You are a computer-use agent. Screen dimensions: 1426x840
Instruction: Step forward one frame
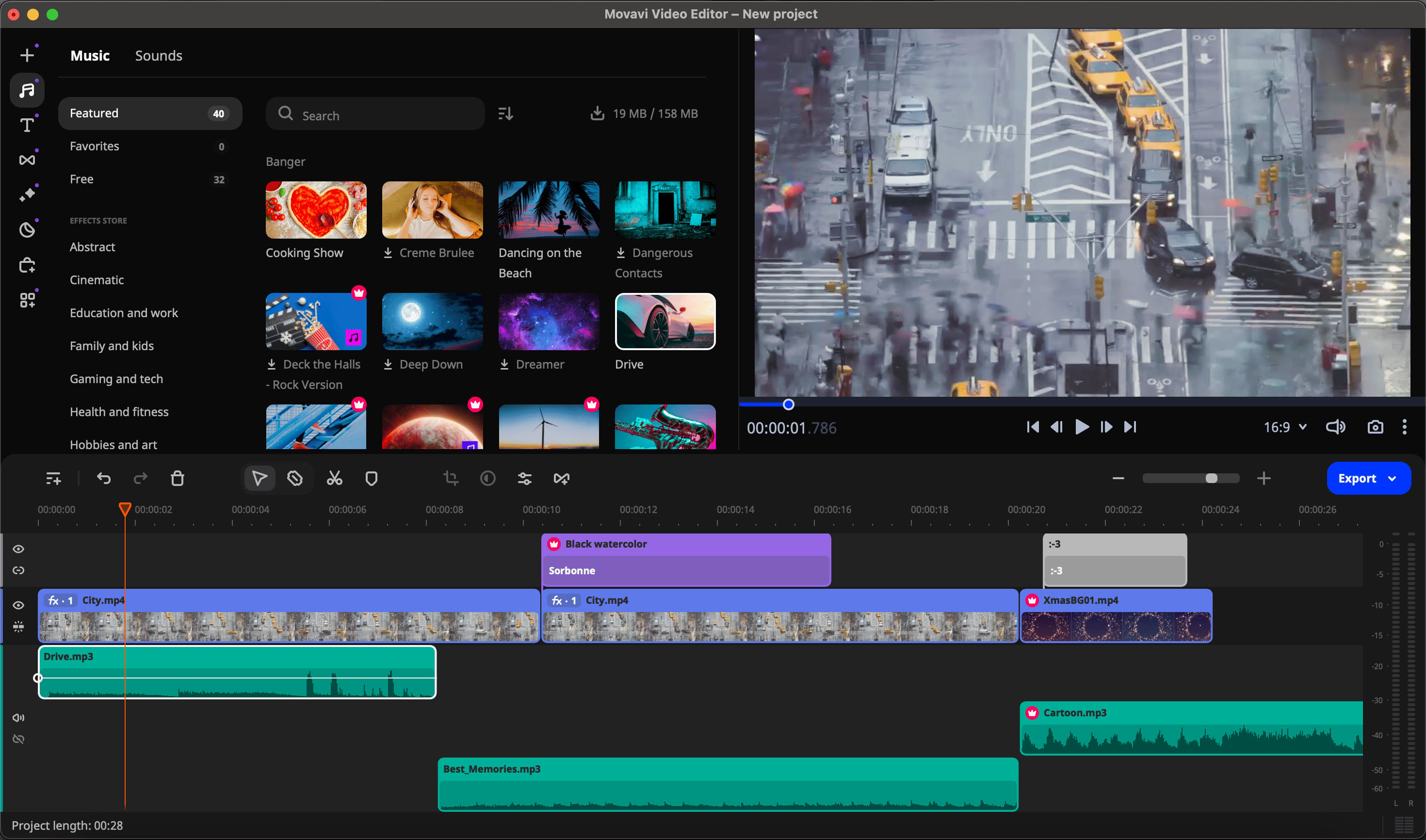[x=1106, y=427]
